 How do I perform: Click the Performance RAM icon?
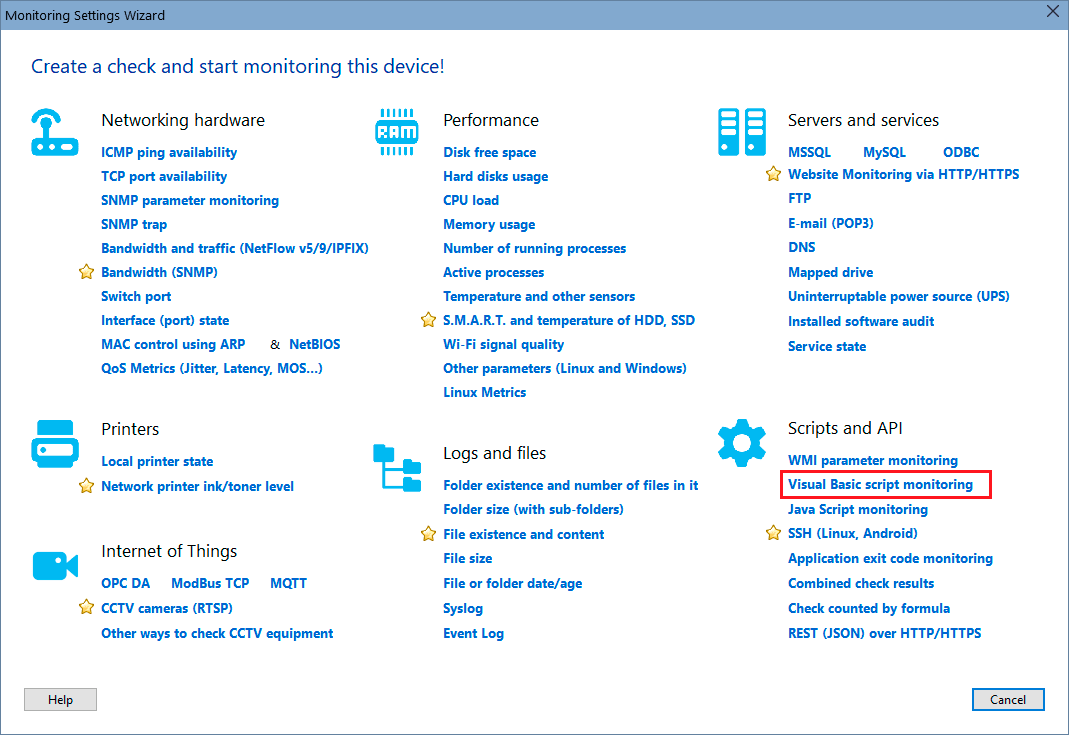pyautogui.click(x=396, y=131)
